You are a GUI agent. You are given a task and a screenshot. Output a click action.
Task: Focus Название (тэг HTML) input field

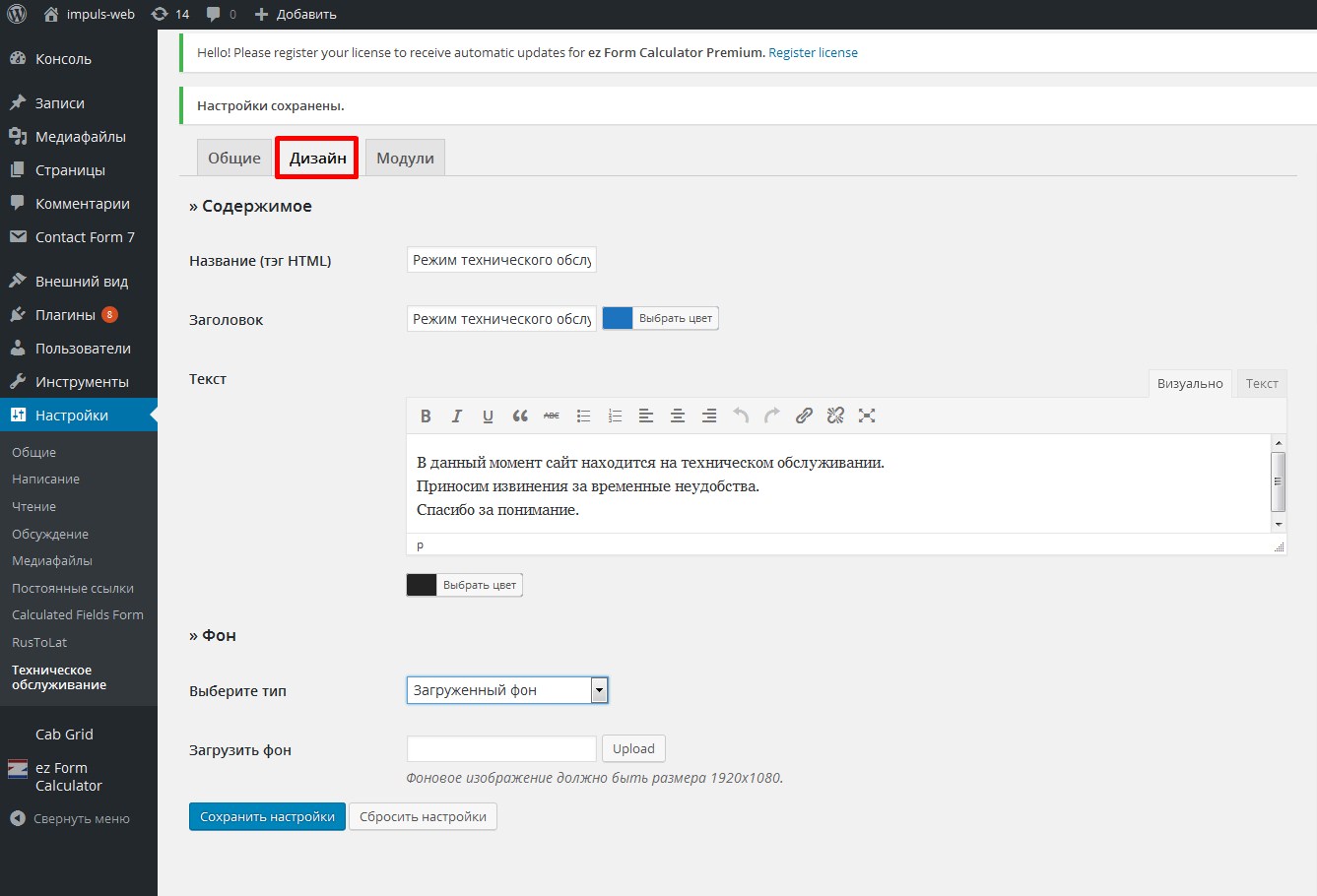click(x=501, y=260)
